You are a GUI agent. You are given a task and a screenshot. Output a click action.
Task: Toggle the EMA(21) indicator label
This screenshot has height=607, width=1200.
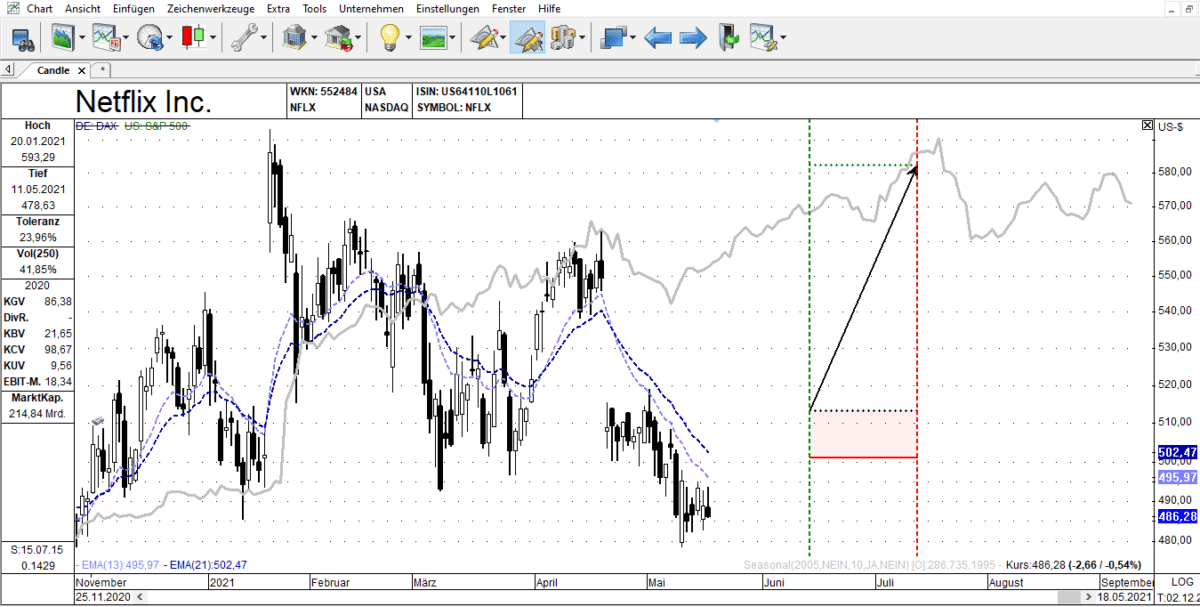point(207,565)
